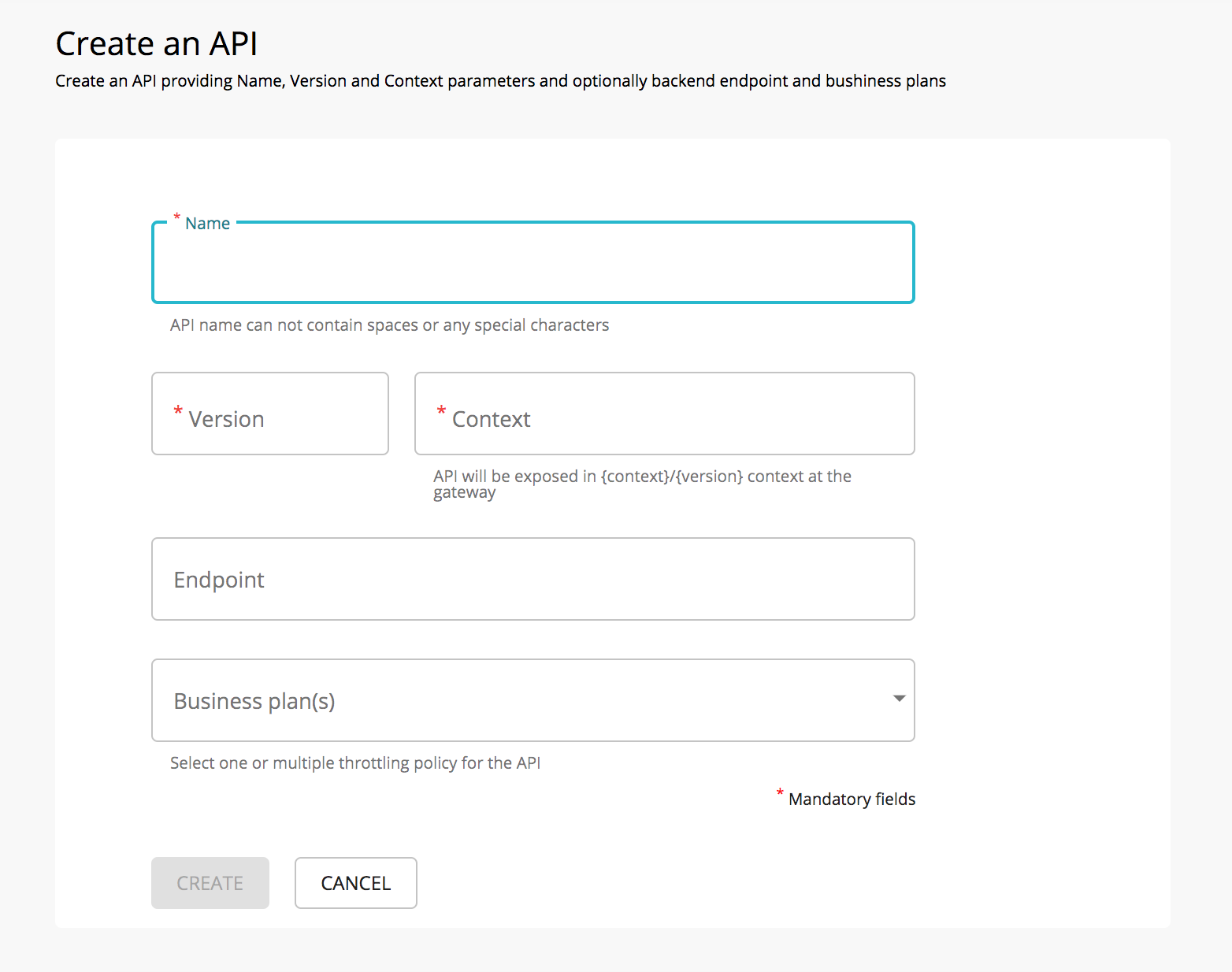Image resolution: width=1232 pixels, height=972 pixels.
Task: Click the Name field label
Action: [207, 223]
